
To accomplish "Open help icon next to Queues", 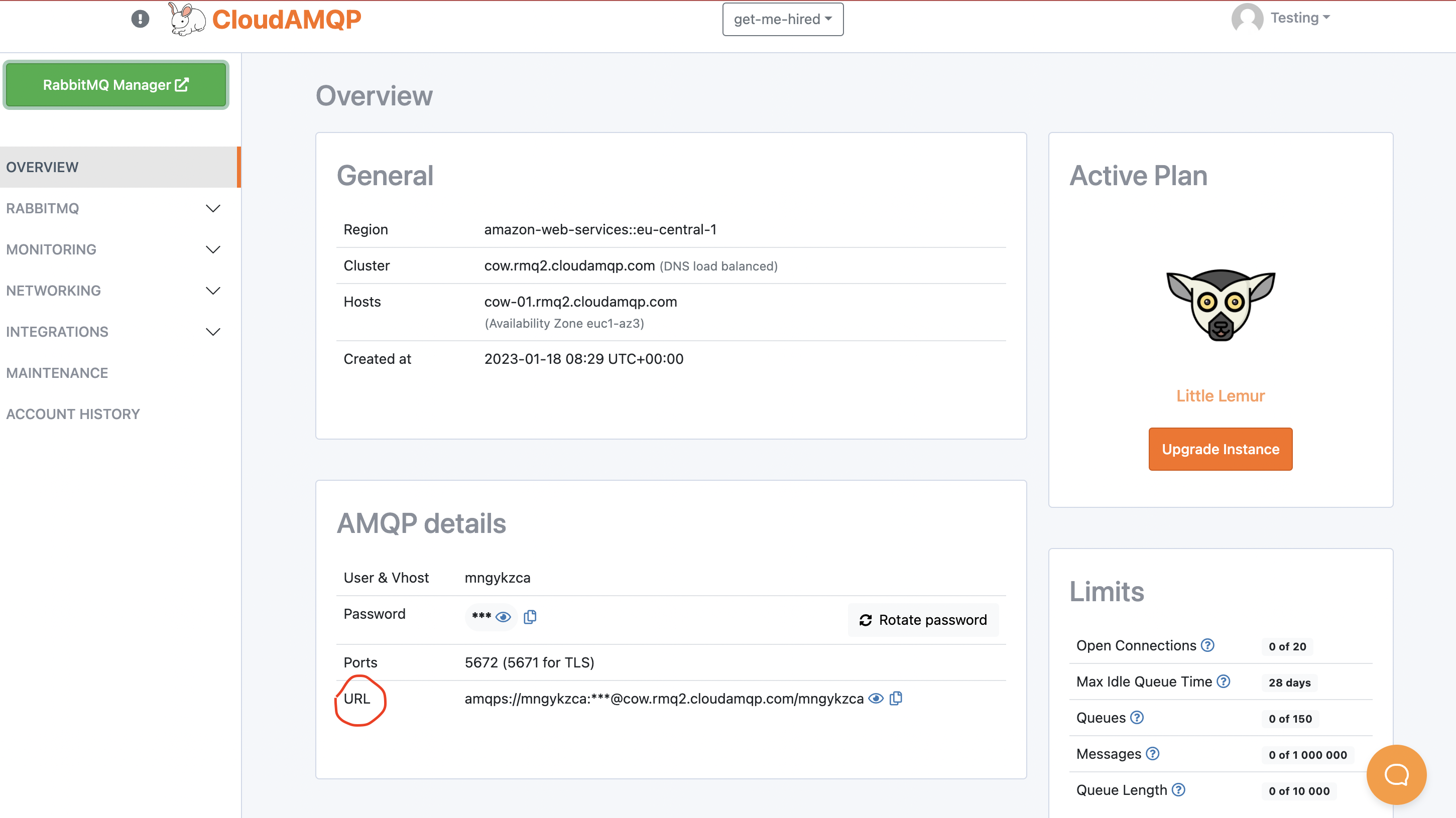I will click(x=1137, y=718).
